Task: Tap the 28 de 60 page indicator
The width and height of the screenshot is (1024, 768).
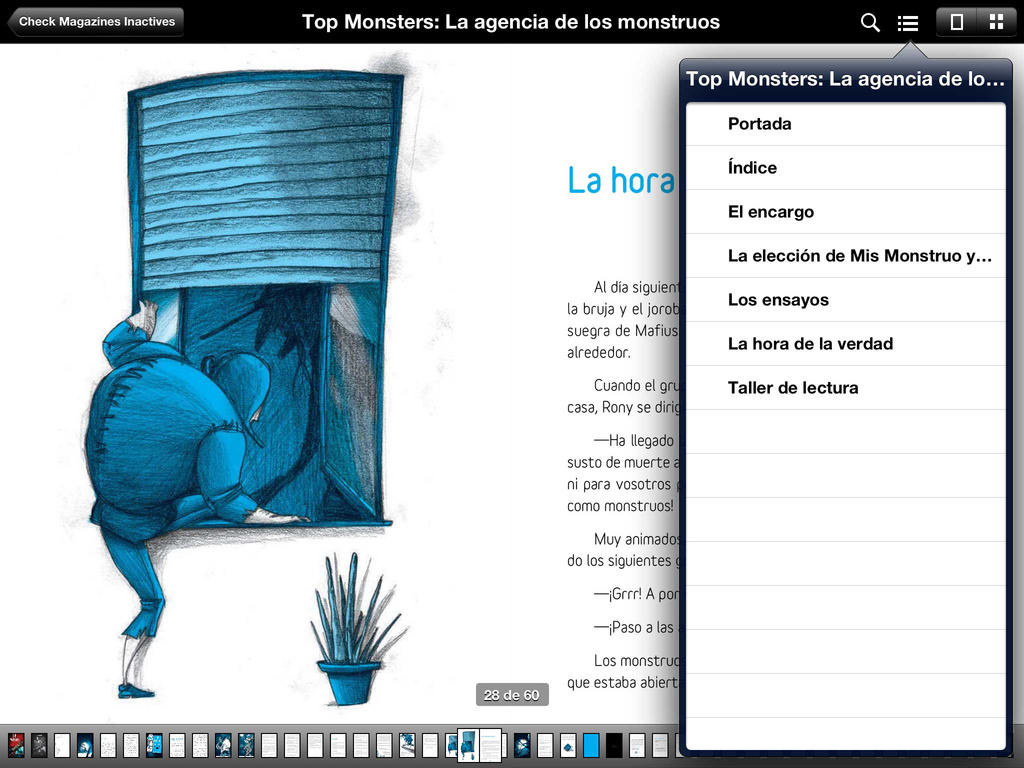Action: [x=511, y=695]
